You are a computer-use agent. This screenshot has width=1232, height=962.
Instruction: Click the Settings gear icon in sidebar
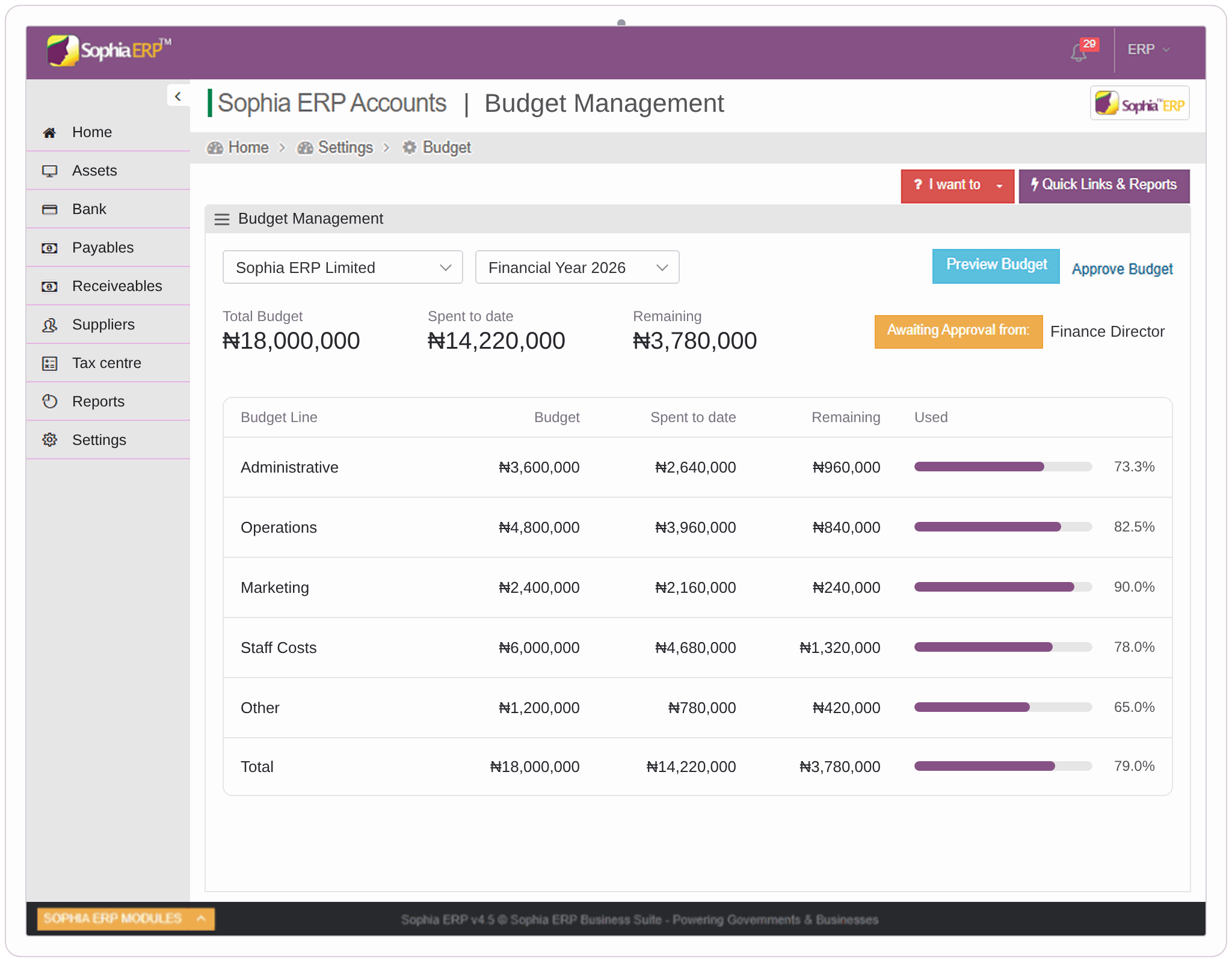[49, 440]
